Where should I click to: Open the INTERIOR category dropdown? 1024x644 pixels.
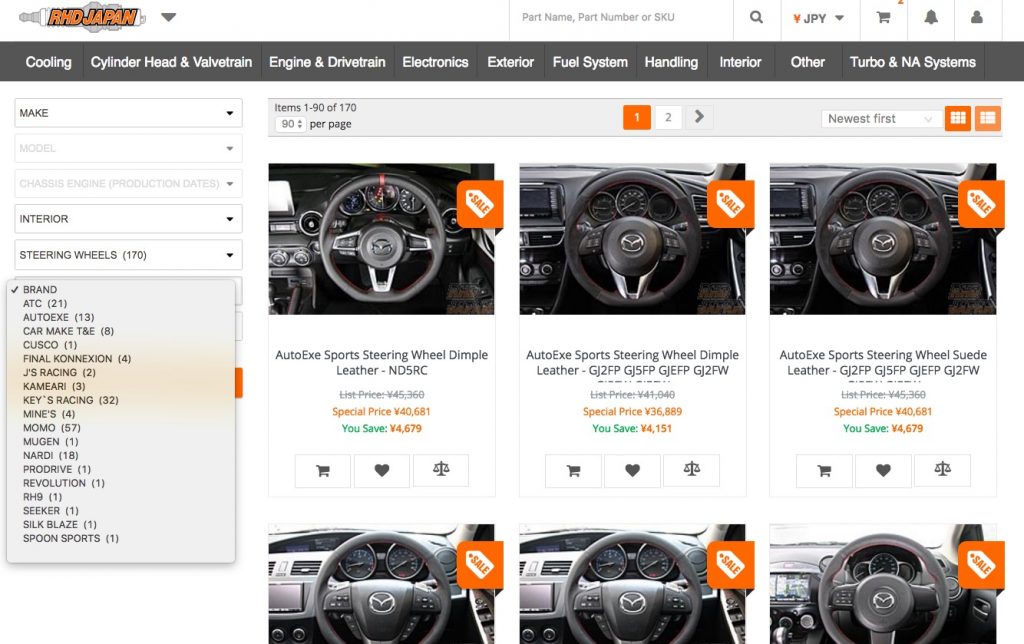pos(128,219)
